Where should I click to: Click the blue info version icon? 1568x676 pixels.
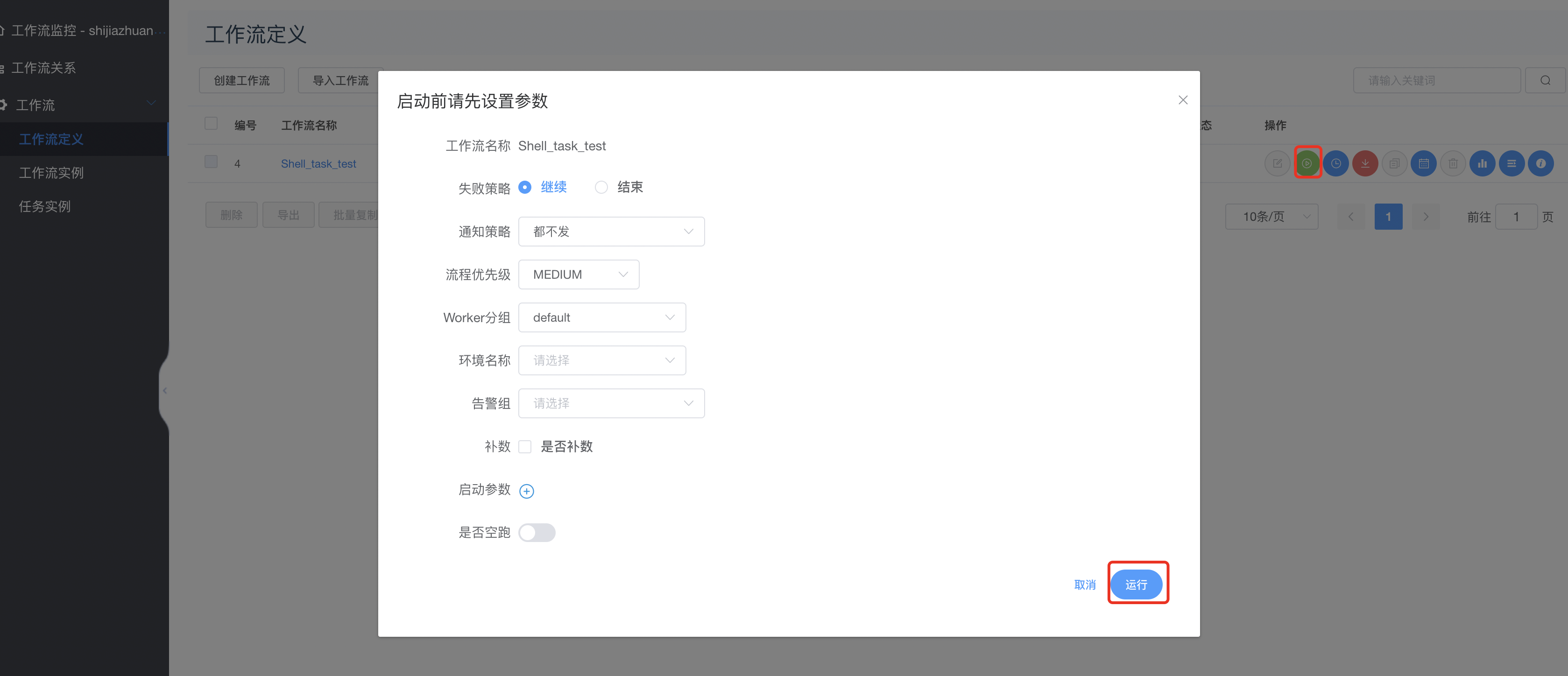click(x=1540, y=163)
